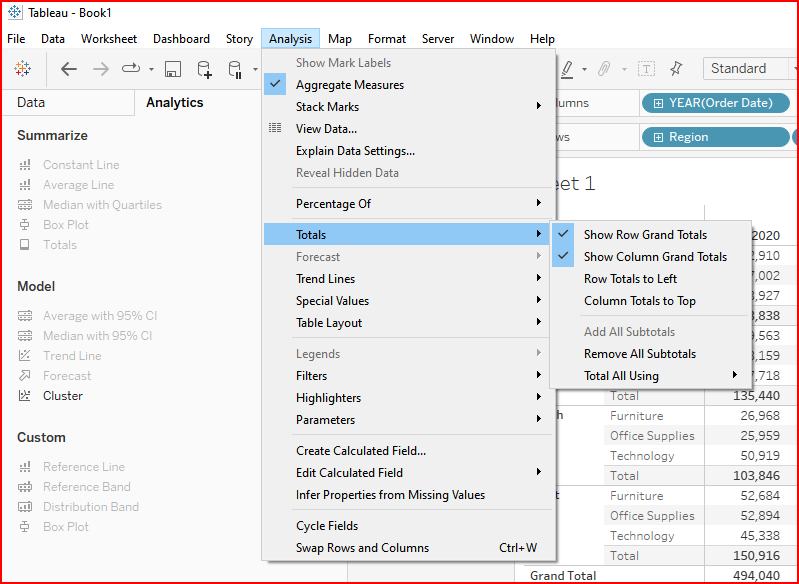Click the Cluster icon in Model section
Screen dimensions: 799x584
pos(24,395)
